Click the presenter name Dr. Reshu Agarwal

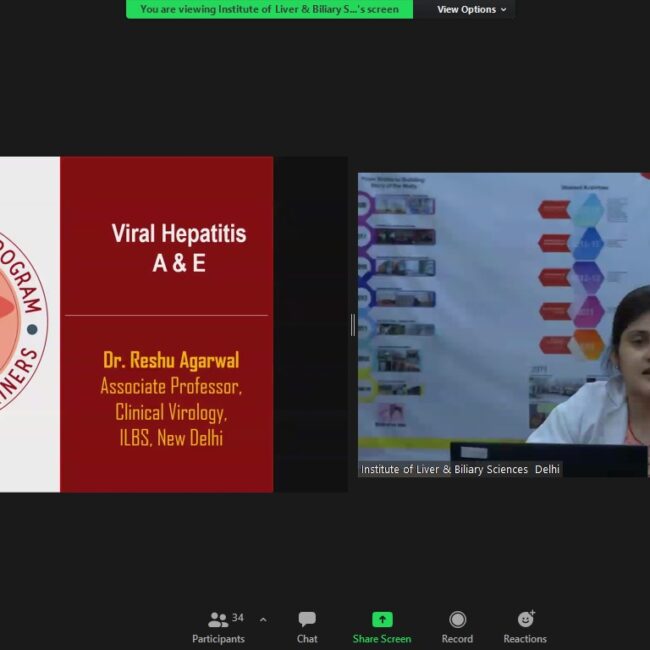[x=171, y=360]
